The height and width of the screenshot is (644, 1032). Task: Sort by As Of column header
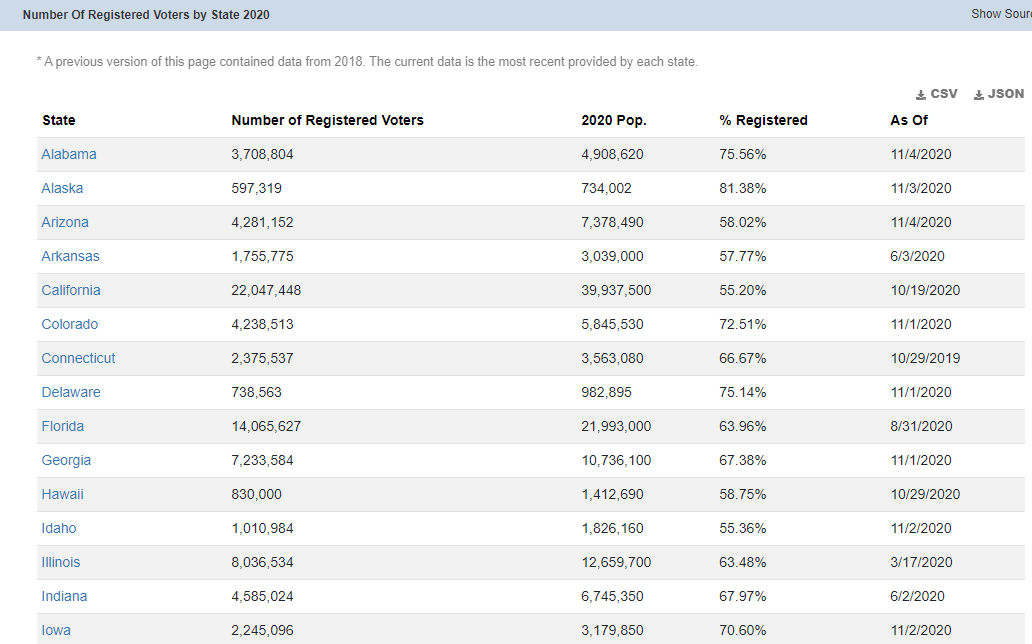909,121
